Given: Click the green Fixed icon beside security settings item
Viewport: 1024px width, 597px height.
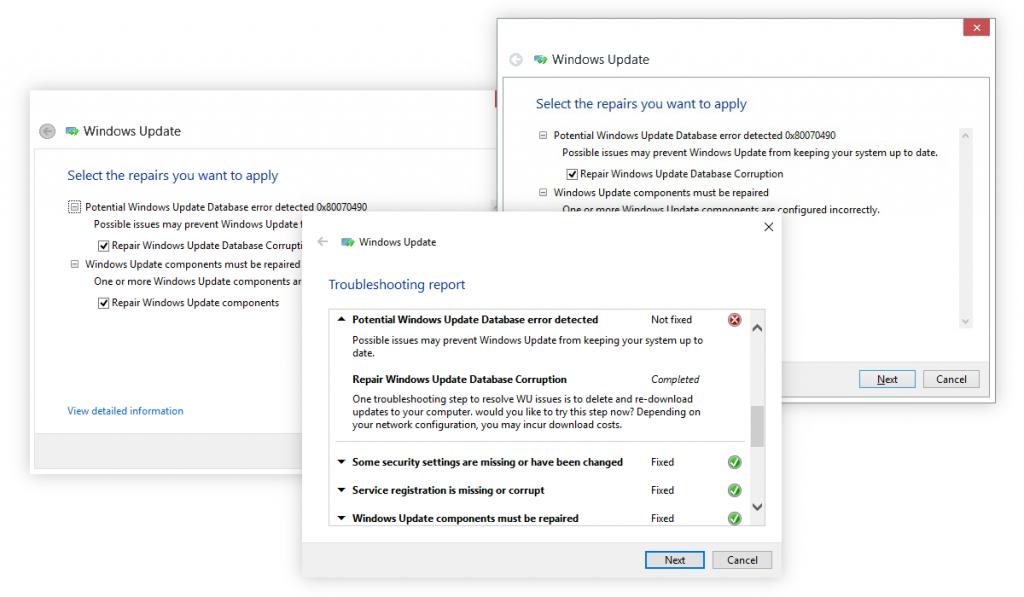Looking at the screenshot, I should click(x=734, y=462).
